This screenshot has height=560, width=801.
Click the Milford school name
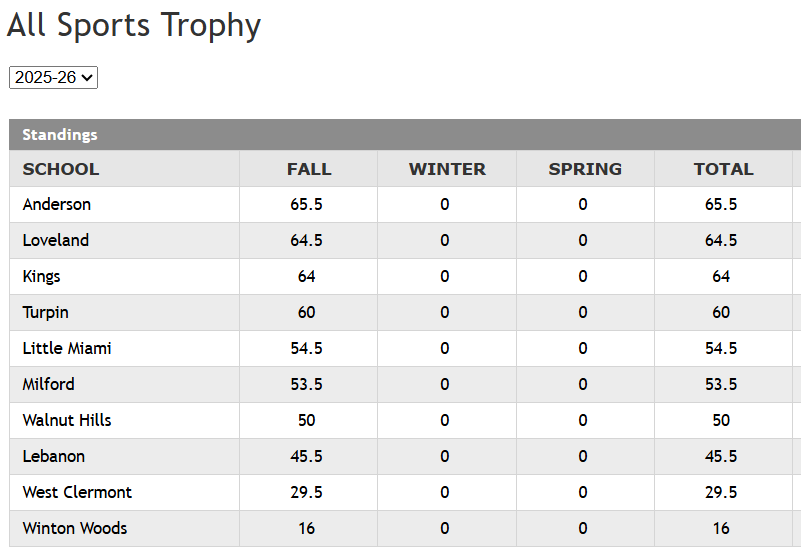coord(49,384)
